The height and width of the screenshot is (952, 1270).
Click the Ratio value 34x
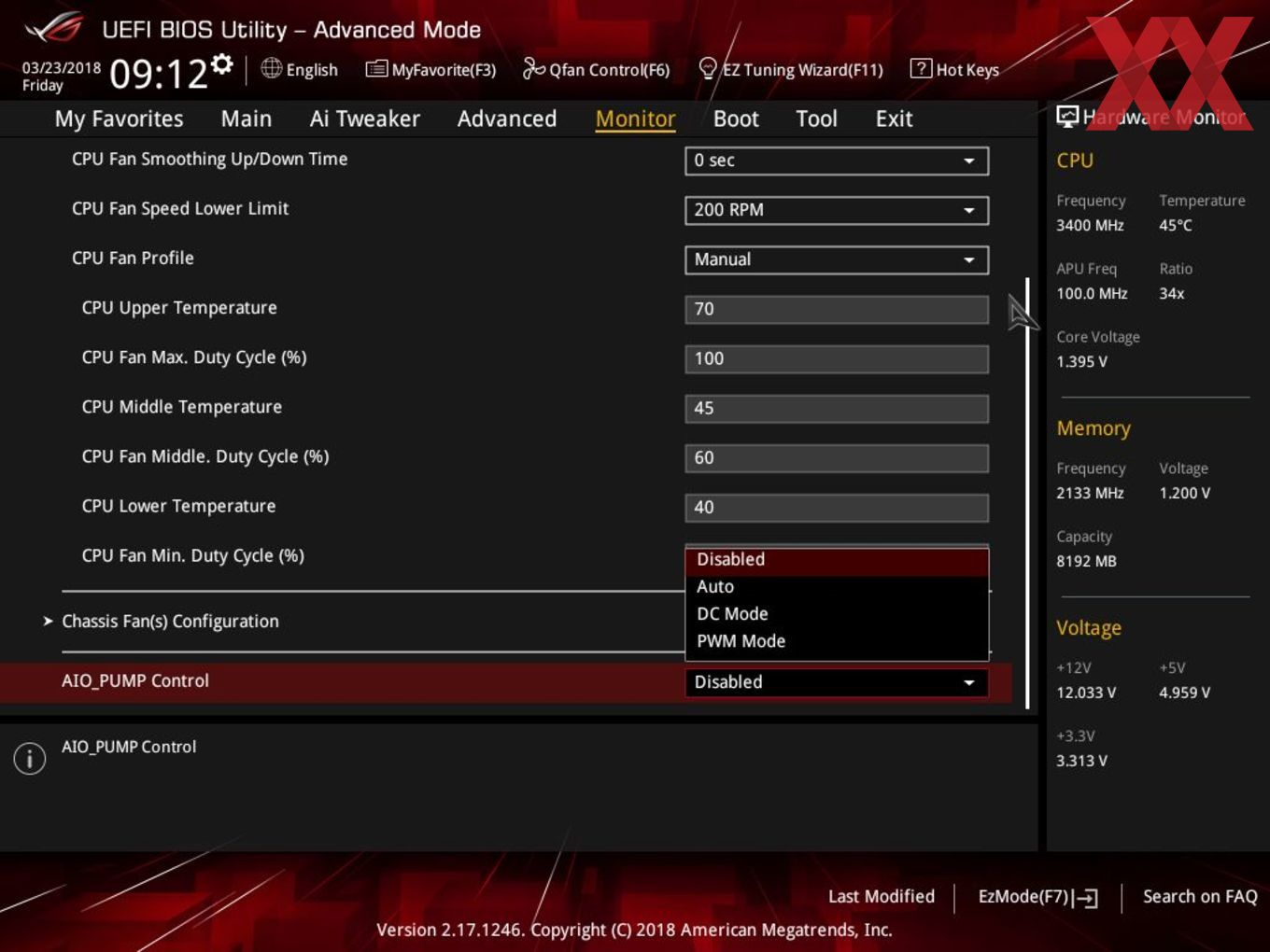tap(1172, 294)
